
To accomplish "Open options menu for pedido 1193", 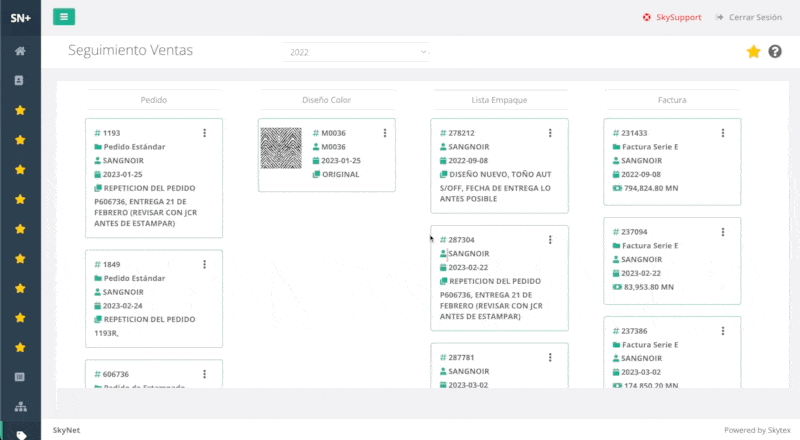I will 205,133.
